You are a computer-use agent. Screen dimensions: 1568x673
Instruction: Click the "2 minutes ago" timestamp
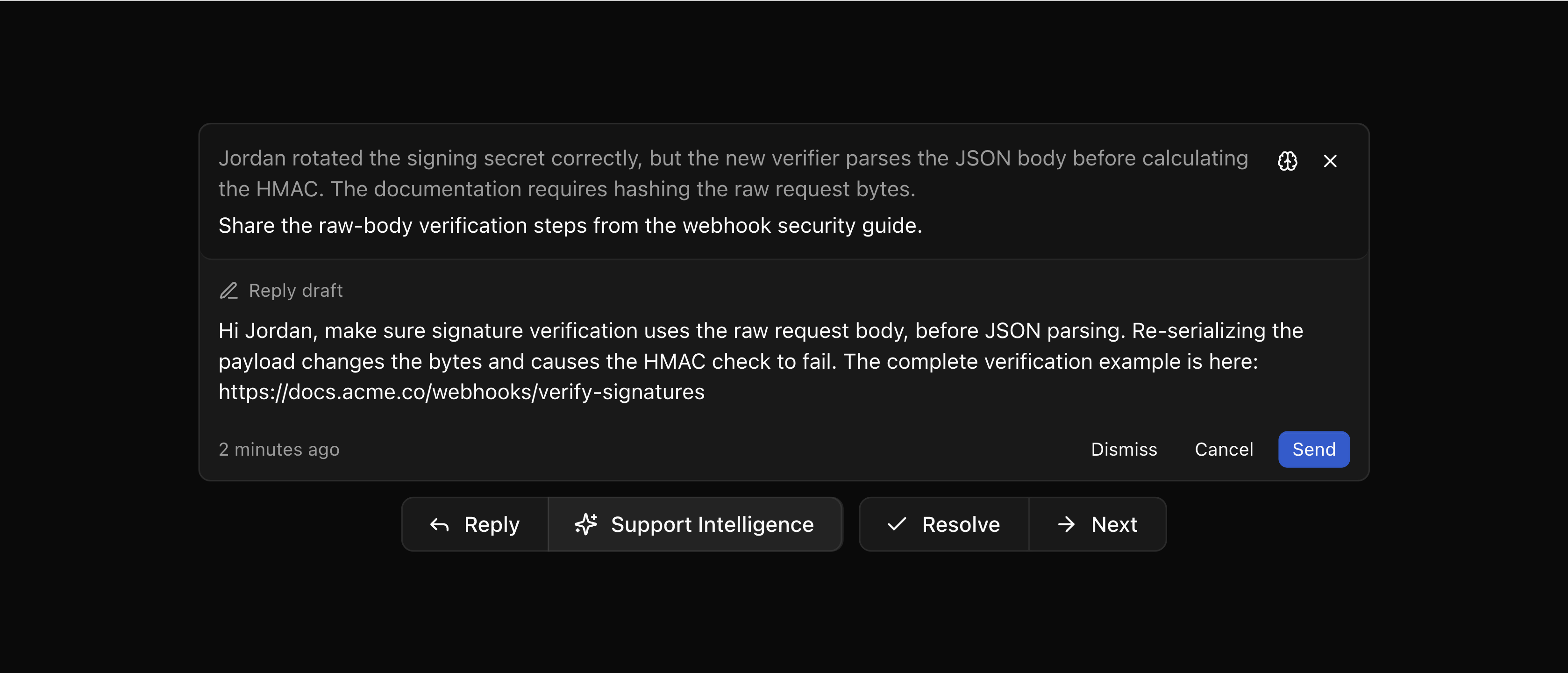pyautogui.click(x=279, y=450)
